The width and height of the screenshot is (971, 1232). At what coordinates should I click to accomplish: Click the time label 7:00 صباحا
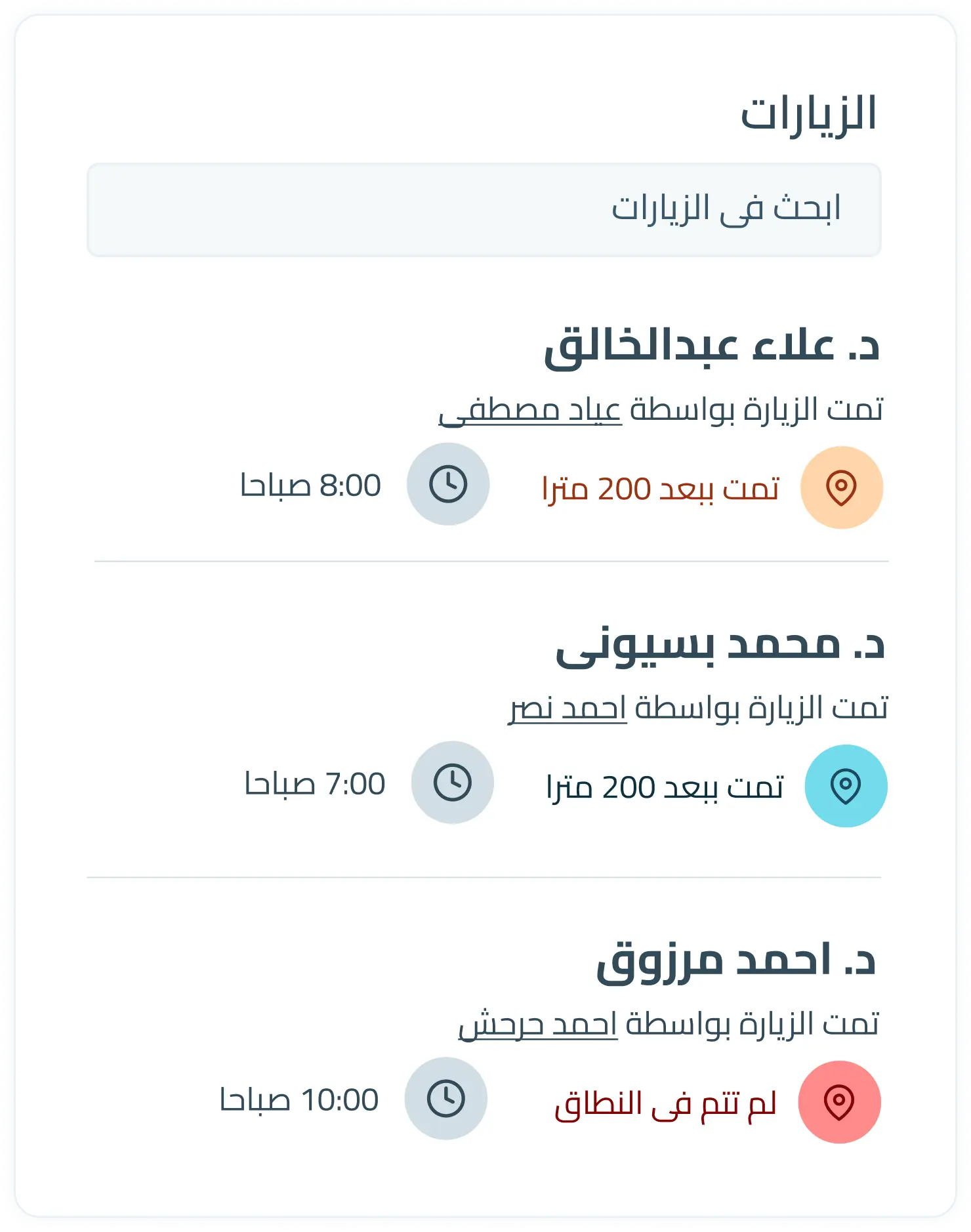pyautogui.click(x=315, y=784)
